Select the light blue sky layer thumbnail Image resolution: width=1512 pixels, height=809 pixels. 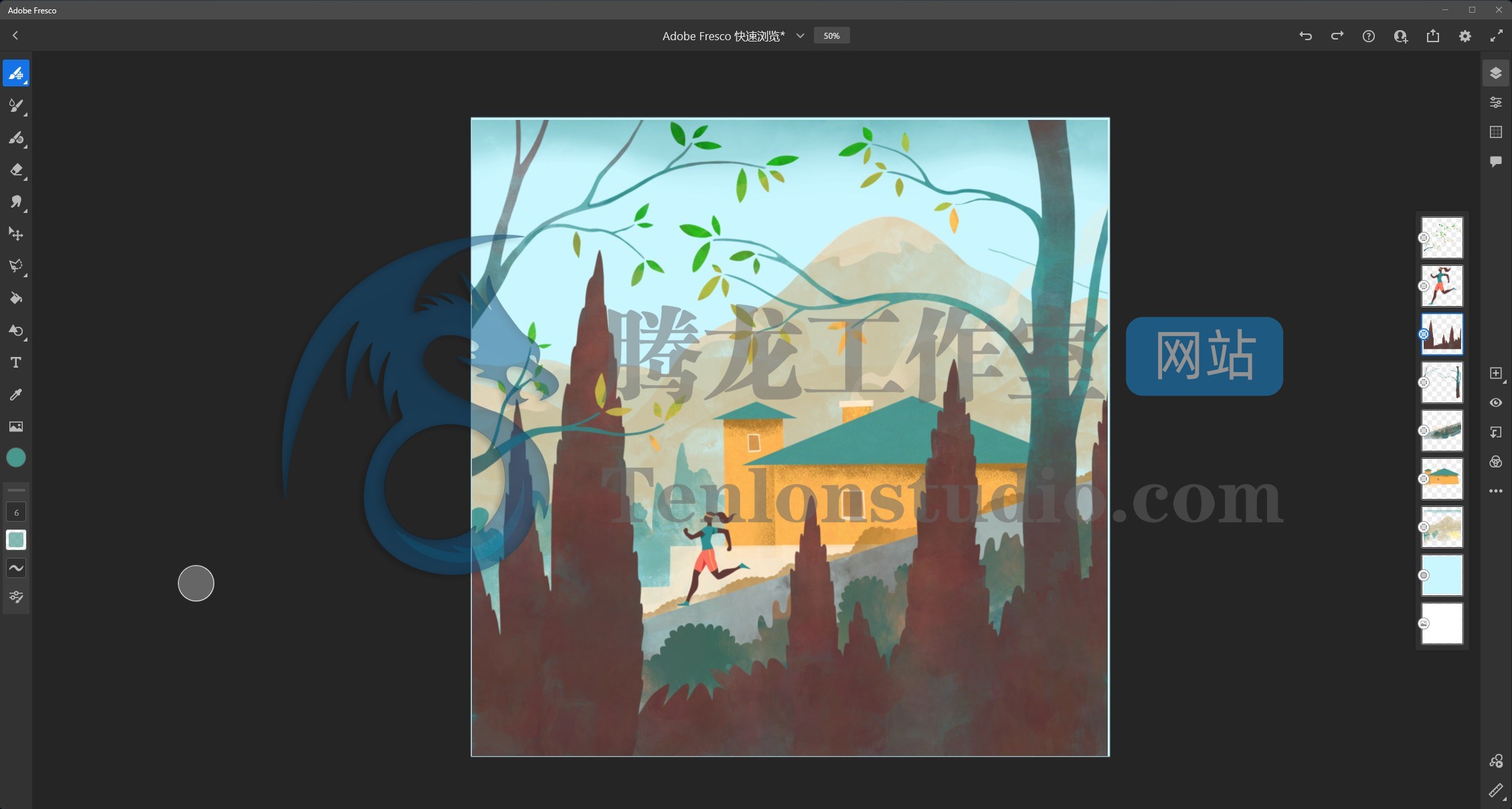1442,575
